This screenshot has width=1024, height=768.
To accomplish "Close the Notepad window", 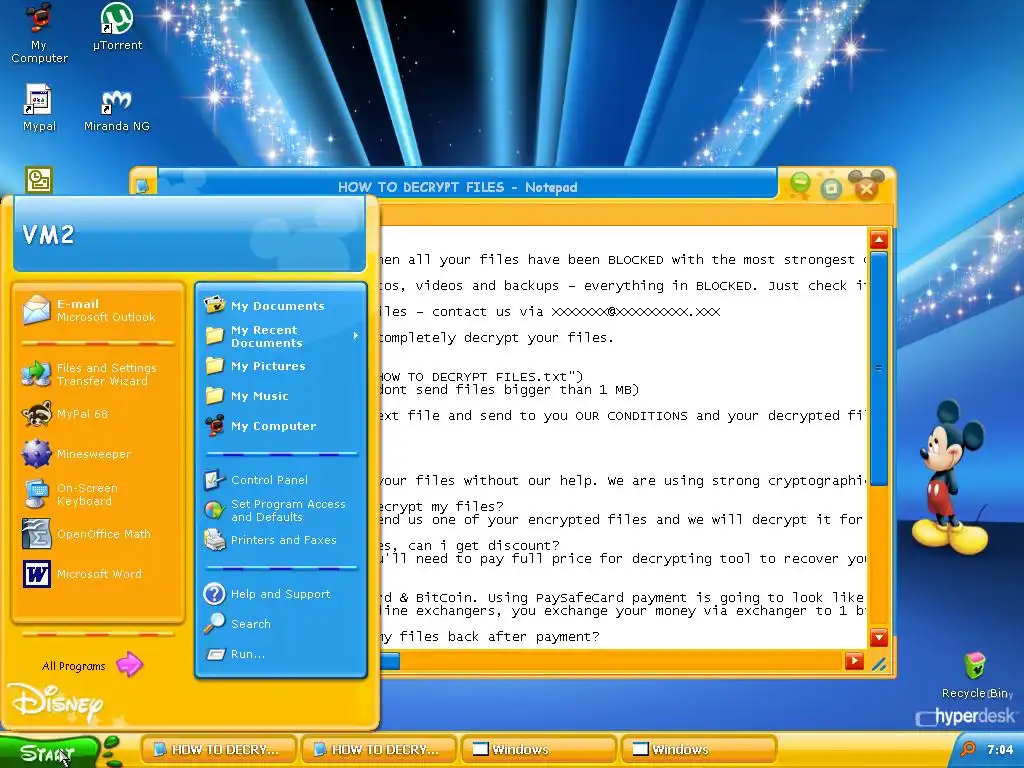I will [x=867, y=189].
